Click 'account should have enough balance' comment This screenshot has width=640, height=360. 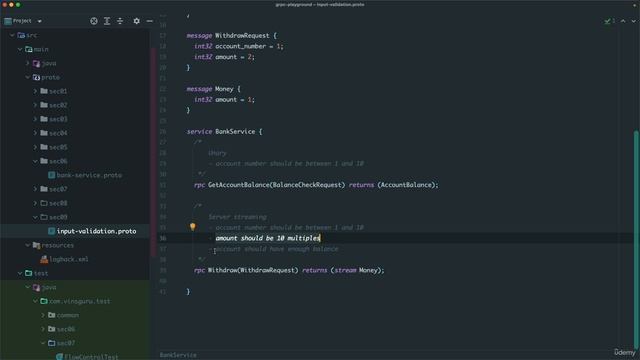[277, 249]
